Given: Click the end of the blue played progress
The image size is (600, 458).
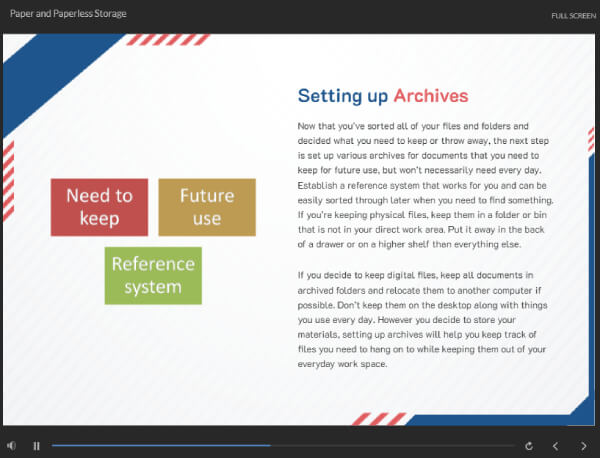Looking at the screenshot, I should click(x=268, y=446).
